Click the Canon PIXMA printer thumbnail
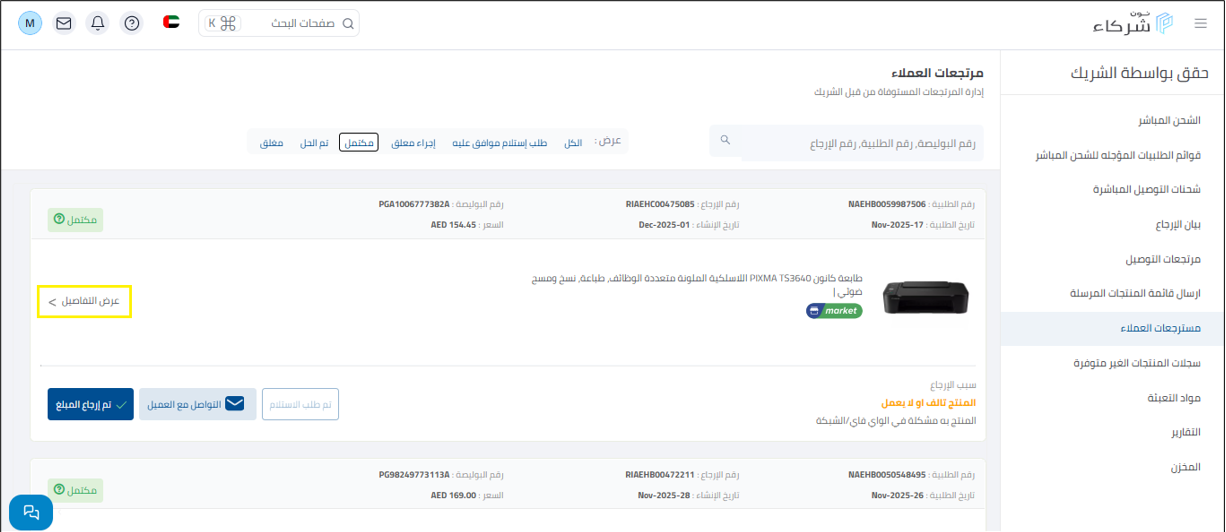 925,297
